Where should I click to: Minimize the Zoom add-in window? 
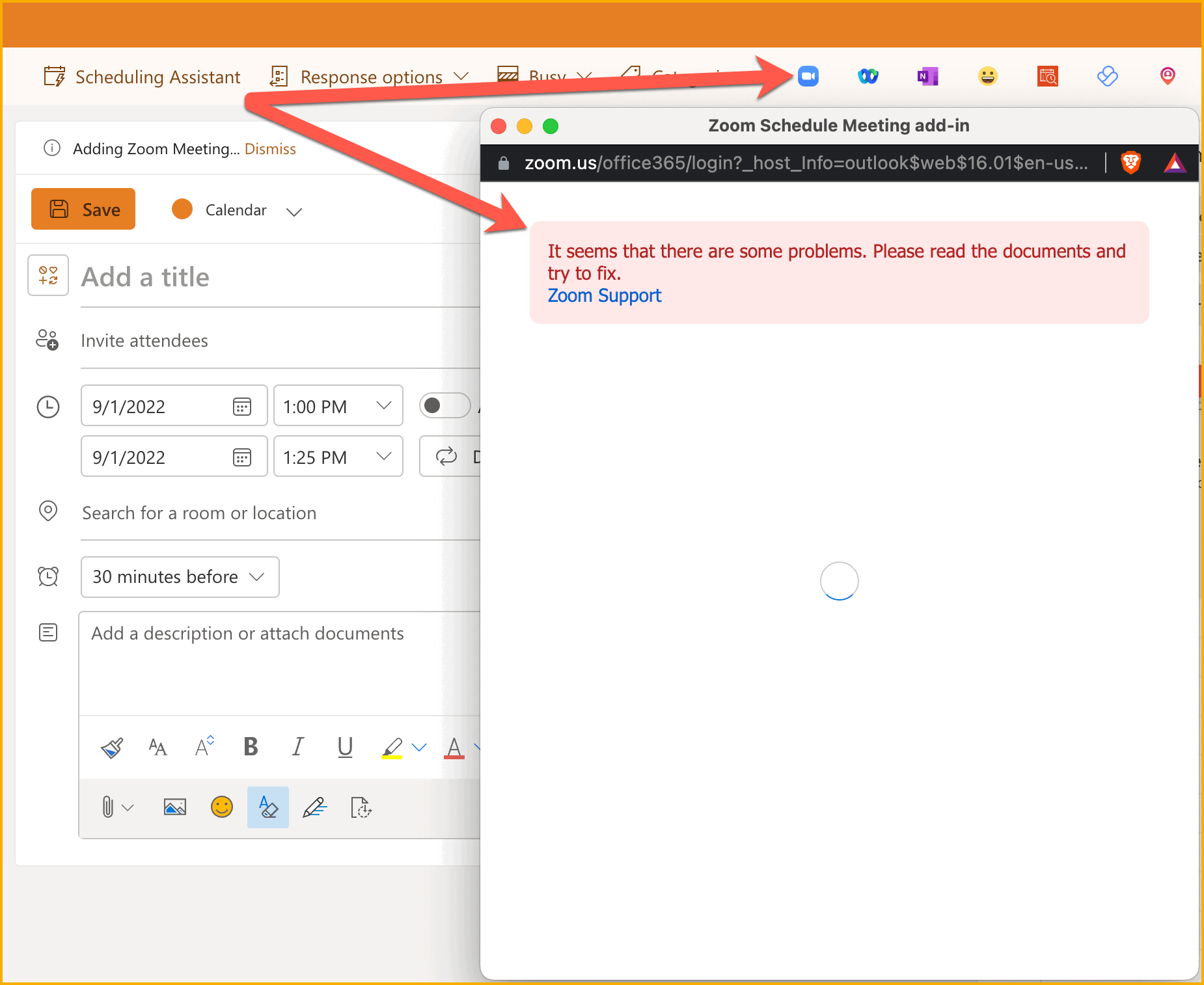click(525, 126)
